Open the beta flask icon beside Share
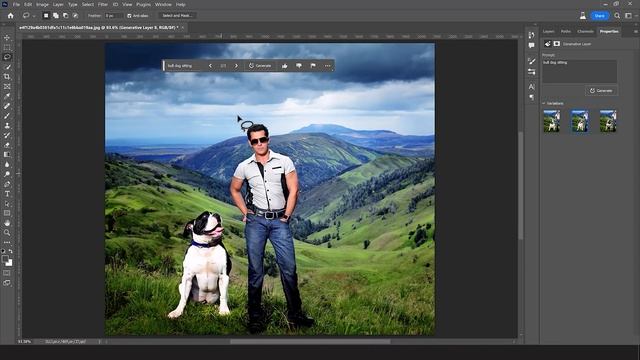The image size is (640, 360). click(583, 16)
